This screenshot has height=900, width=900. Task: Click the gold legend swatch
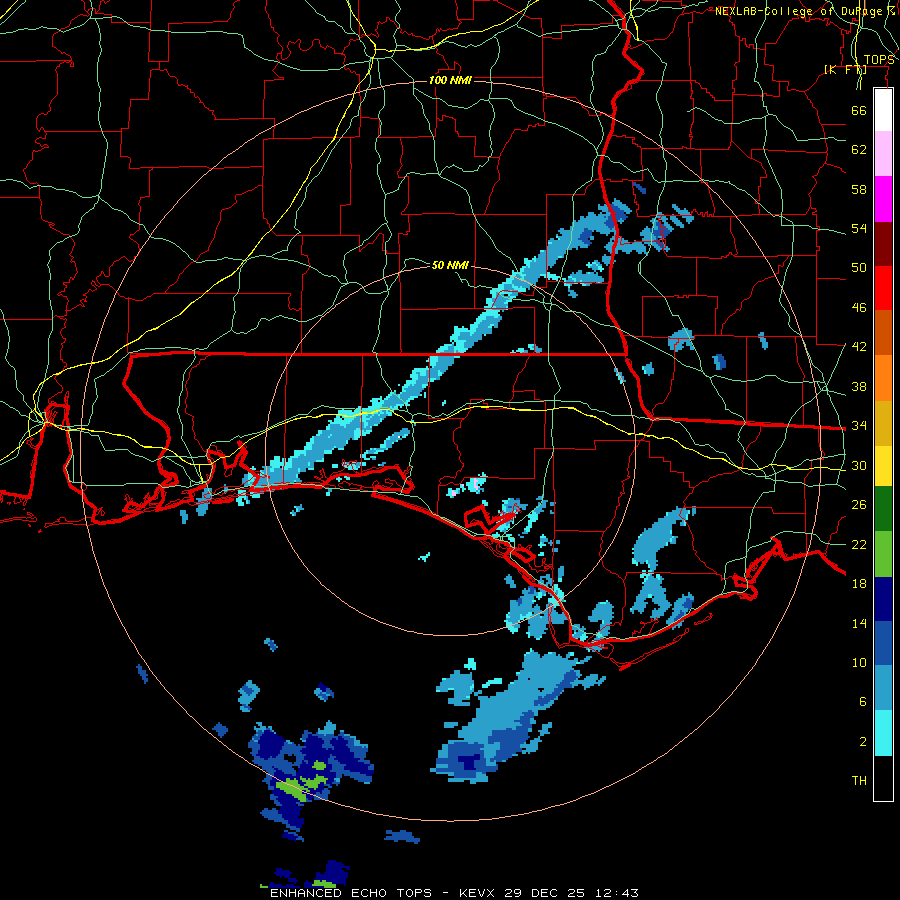[883, 423]
